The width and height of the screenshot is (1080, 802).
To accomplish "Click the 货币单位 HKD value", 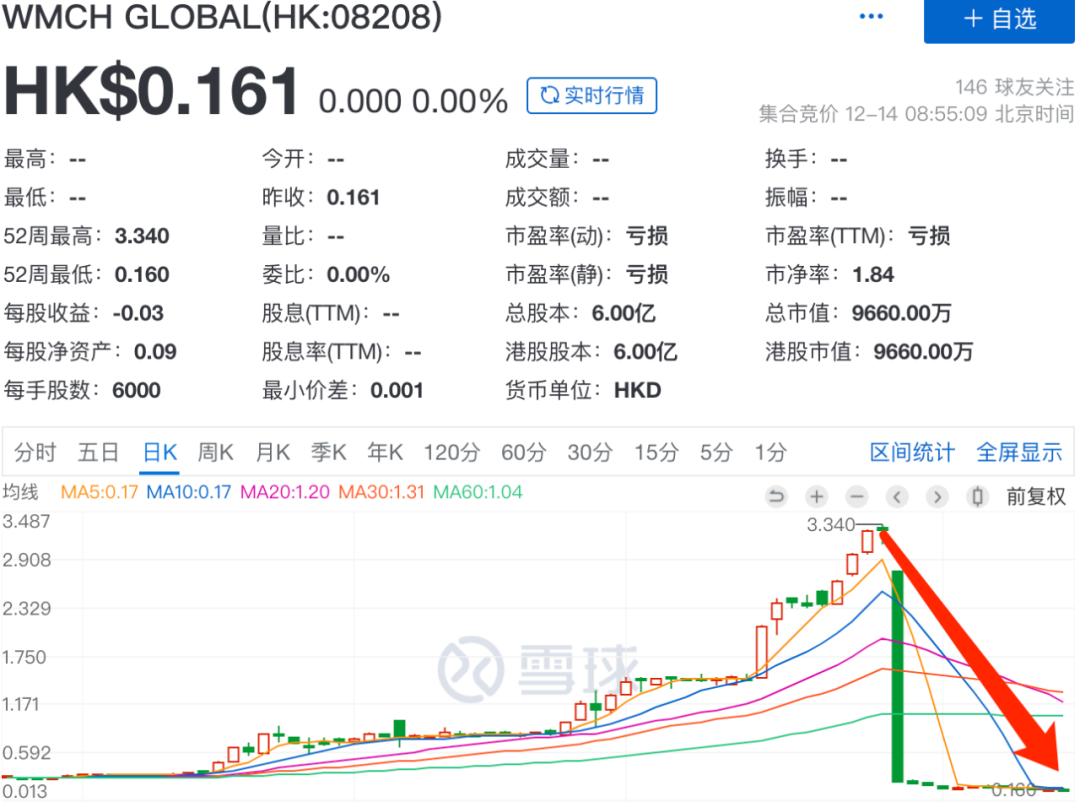I will (x=637, y=391).
